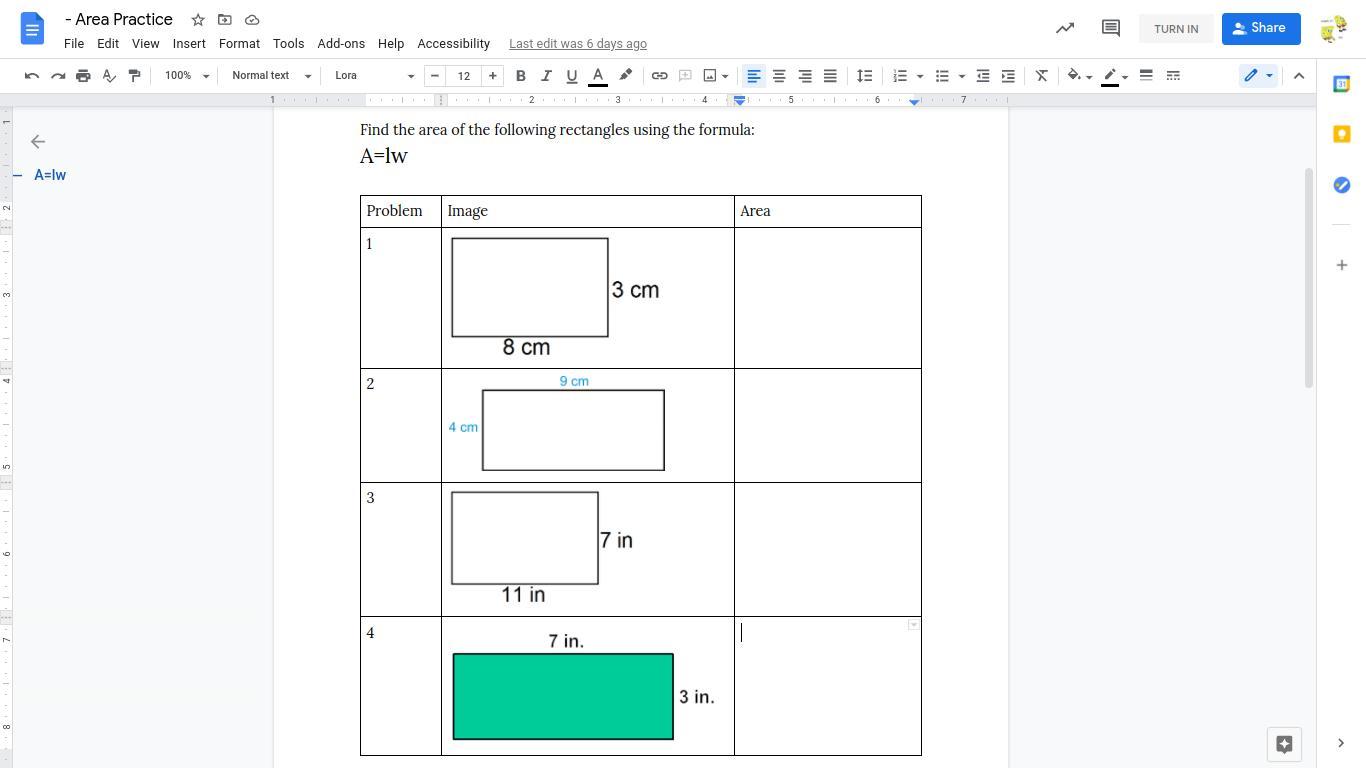1366x768 pixels.
Task: Clear formatting
Action: 1041,76
